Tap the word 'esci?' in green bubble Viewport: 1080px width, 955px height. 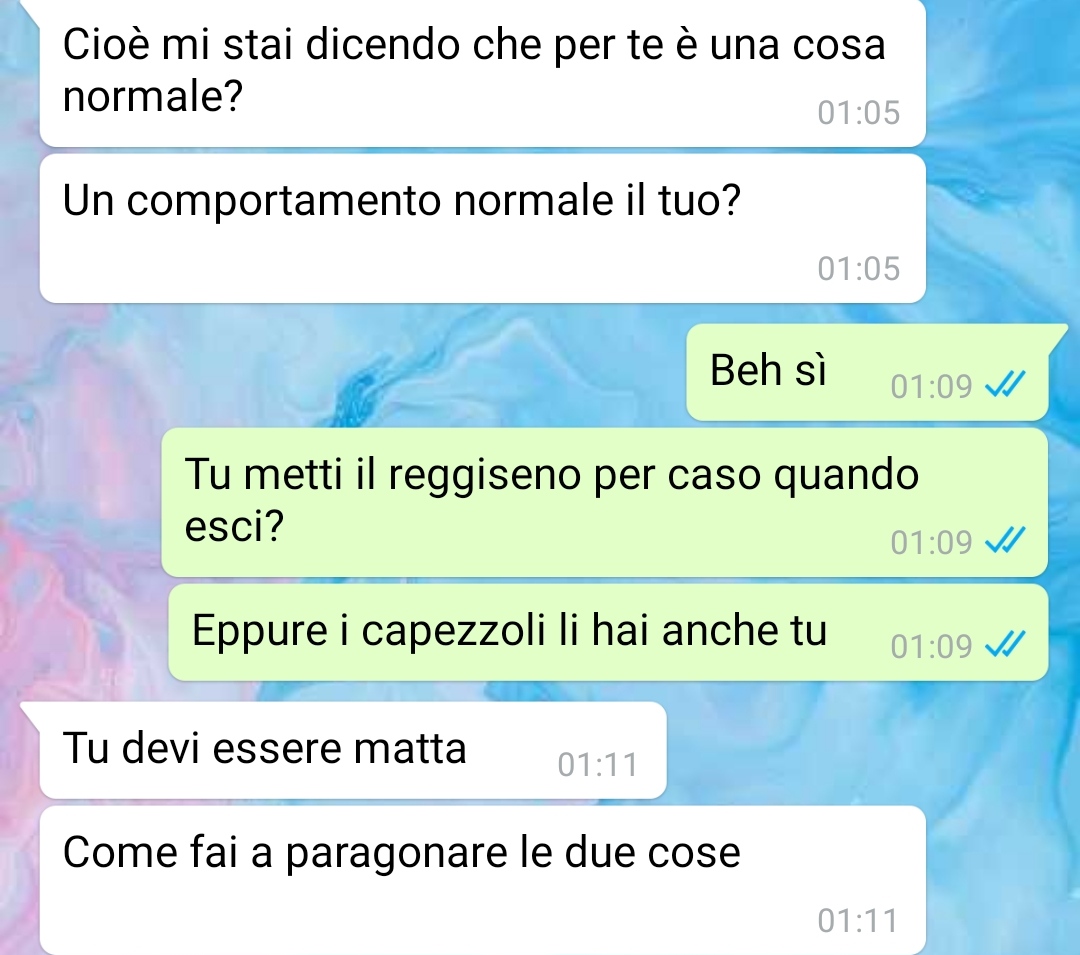point(234,527)
